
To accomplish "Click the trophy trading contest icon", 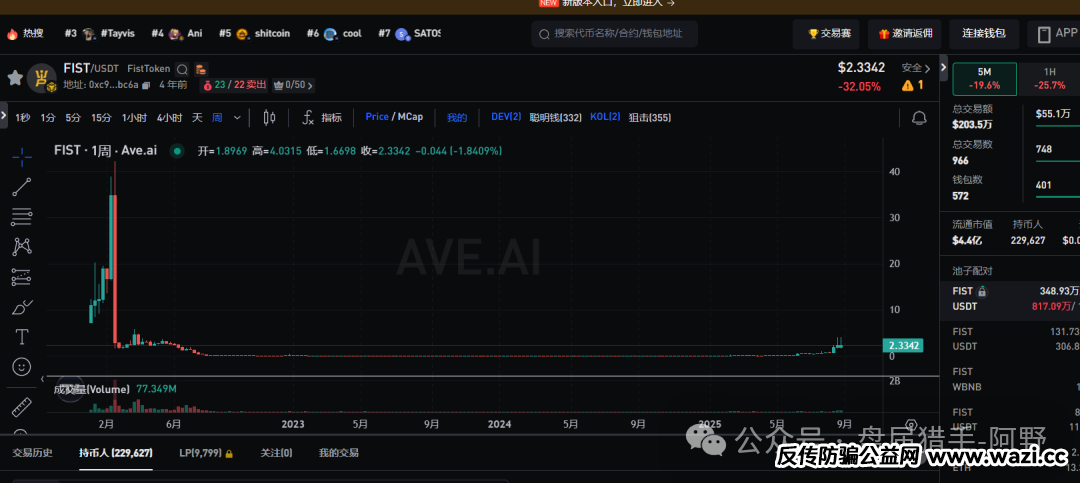I will tap(813, 33).
